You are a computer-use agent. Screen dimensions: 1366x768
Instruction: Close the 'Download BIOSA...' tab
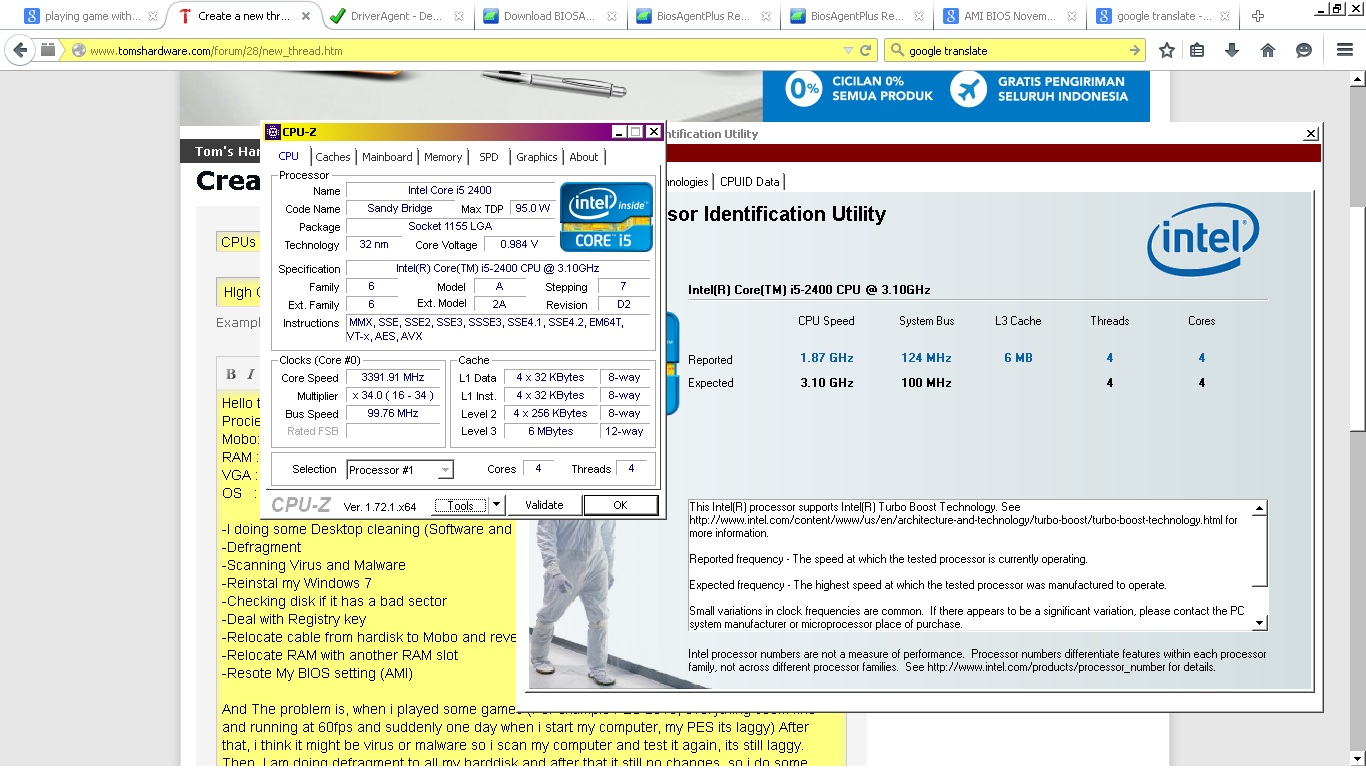(612, 16)
